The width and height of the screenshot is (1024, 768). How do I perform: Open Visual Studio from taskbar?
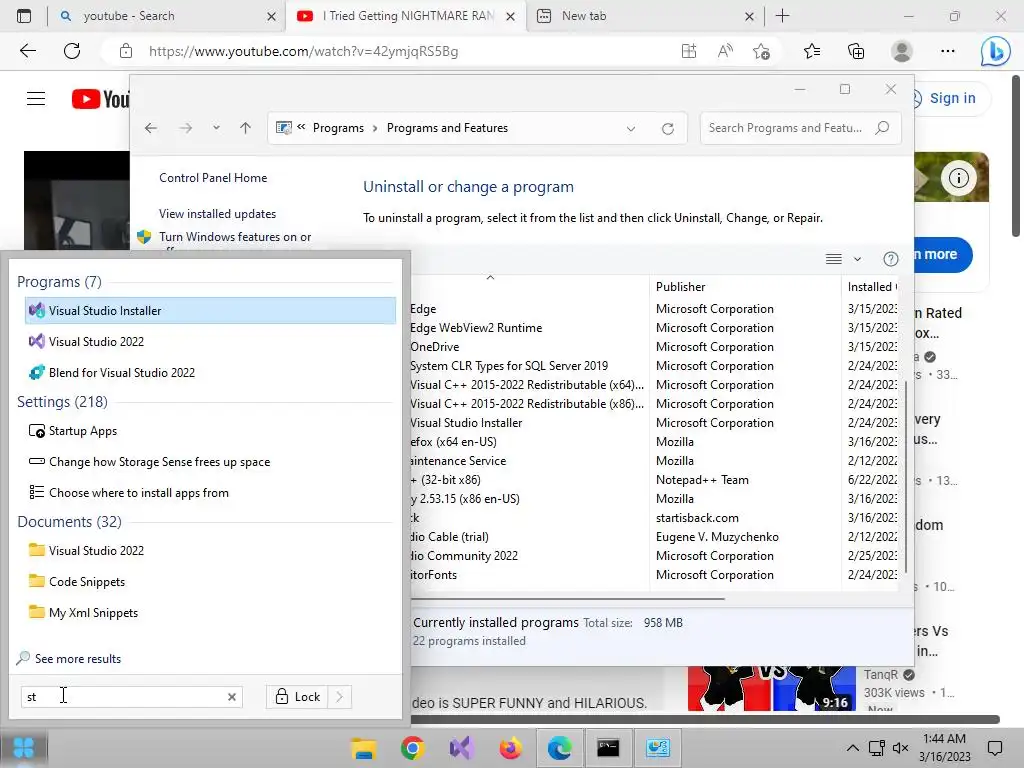click(461, 748)
